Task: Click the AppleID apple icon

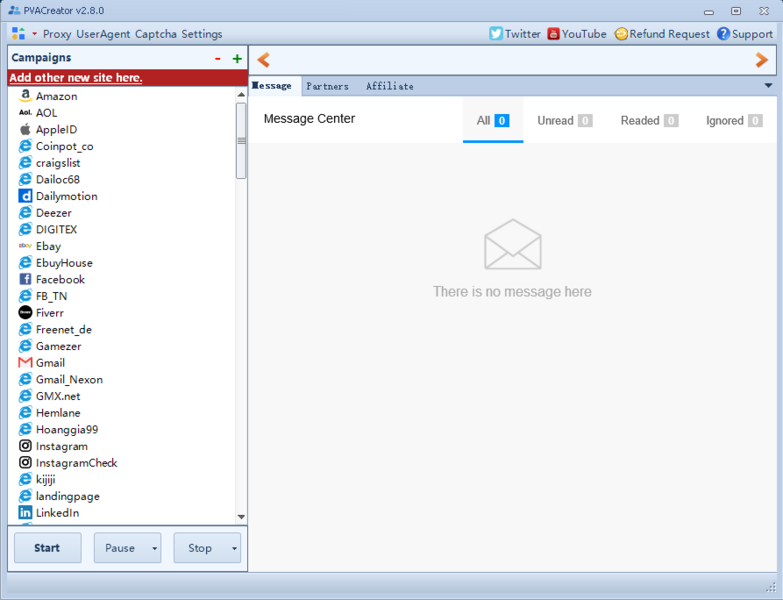Action: click(25, 129)
